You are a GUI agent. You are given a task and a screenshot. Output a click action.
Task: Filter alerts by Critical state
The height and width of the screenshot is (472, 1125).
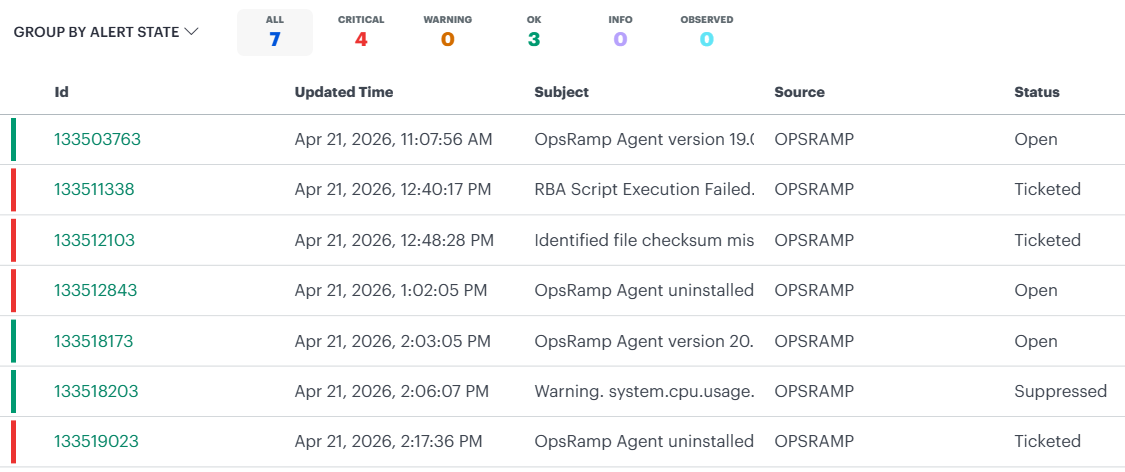click(x=361, y=32)
